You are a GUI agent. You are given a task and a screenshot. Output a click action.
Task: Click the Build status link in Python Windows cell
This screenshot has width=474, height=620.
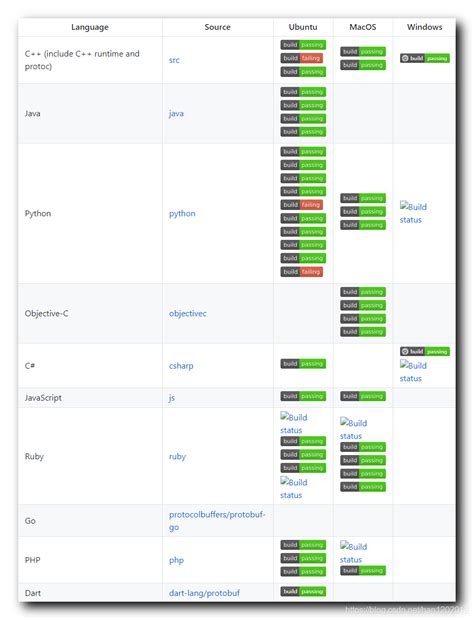pyautogui.click(x=413, y=213)
